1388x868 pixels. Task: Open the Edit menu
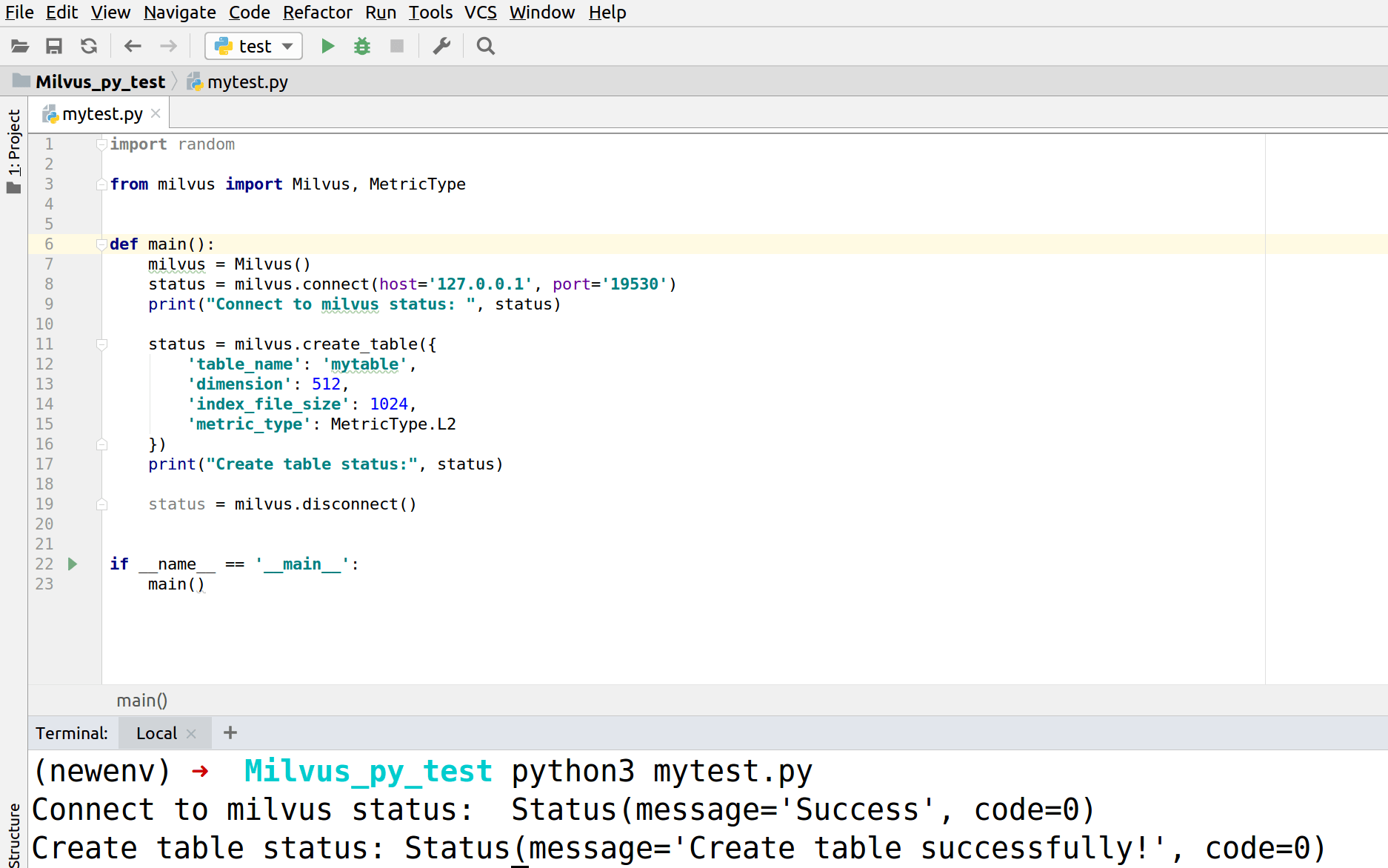(61, 13)
